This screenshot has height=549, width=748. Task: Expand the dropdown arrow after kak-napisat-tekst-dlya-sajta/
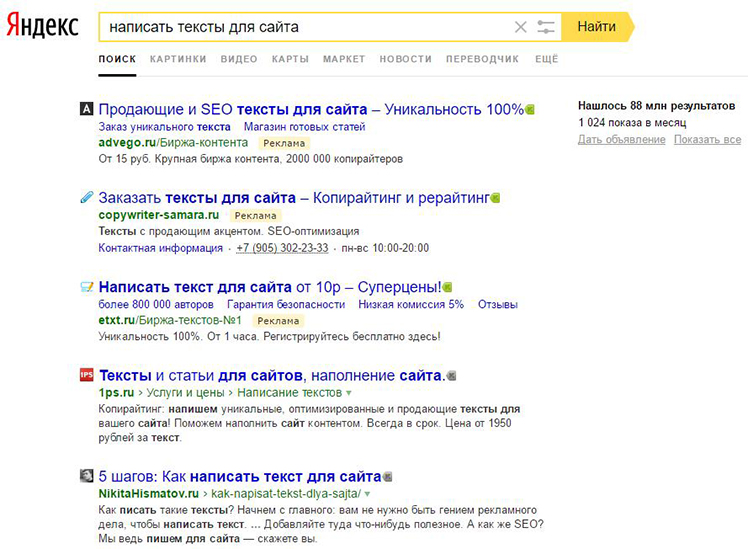(x=367, y=494)
